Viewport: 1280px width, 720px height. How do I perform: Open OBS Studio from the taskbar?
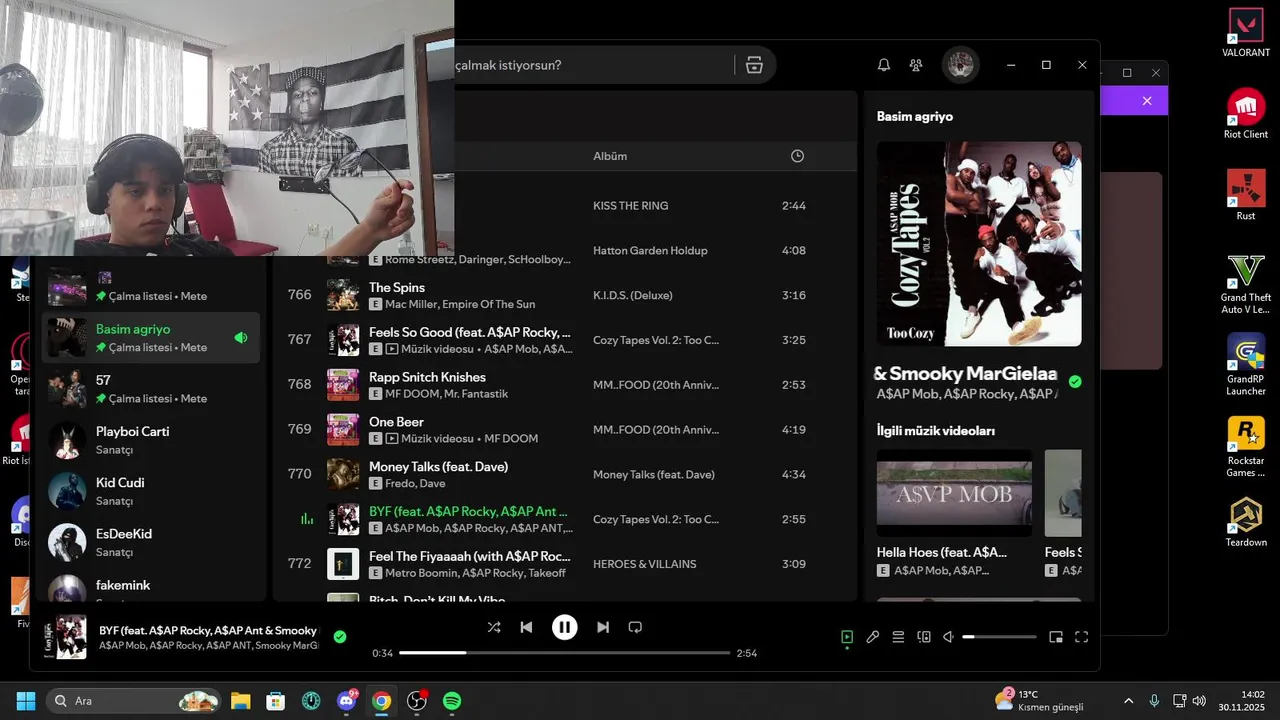(417, 701)
